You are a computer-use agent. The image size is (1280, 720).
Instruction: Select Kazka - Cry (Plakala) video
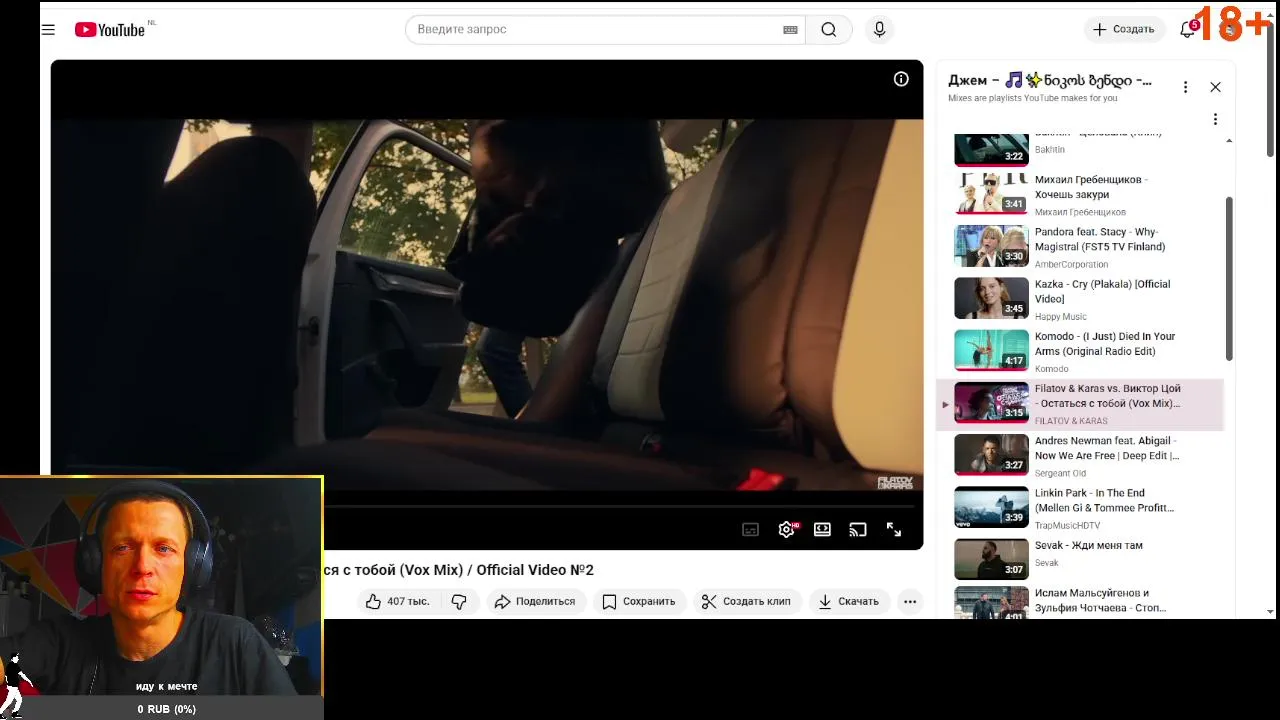point(1080,298)
